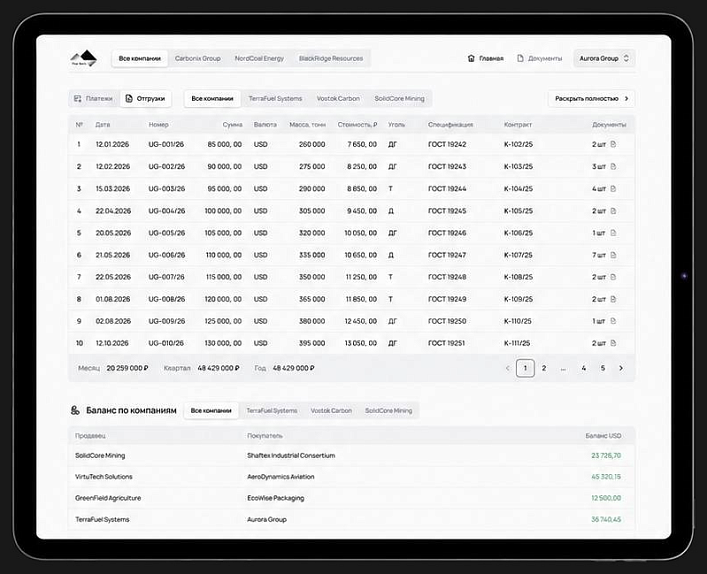Go to page 5

tap(602, 368)
